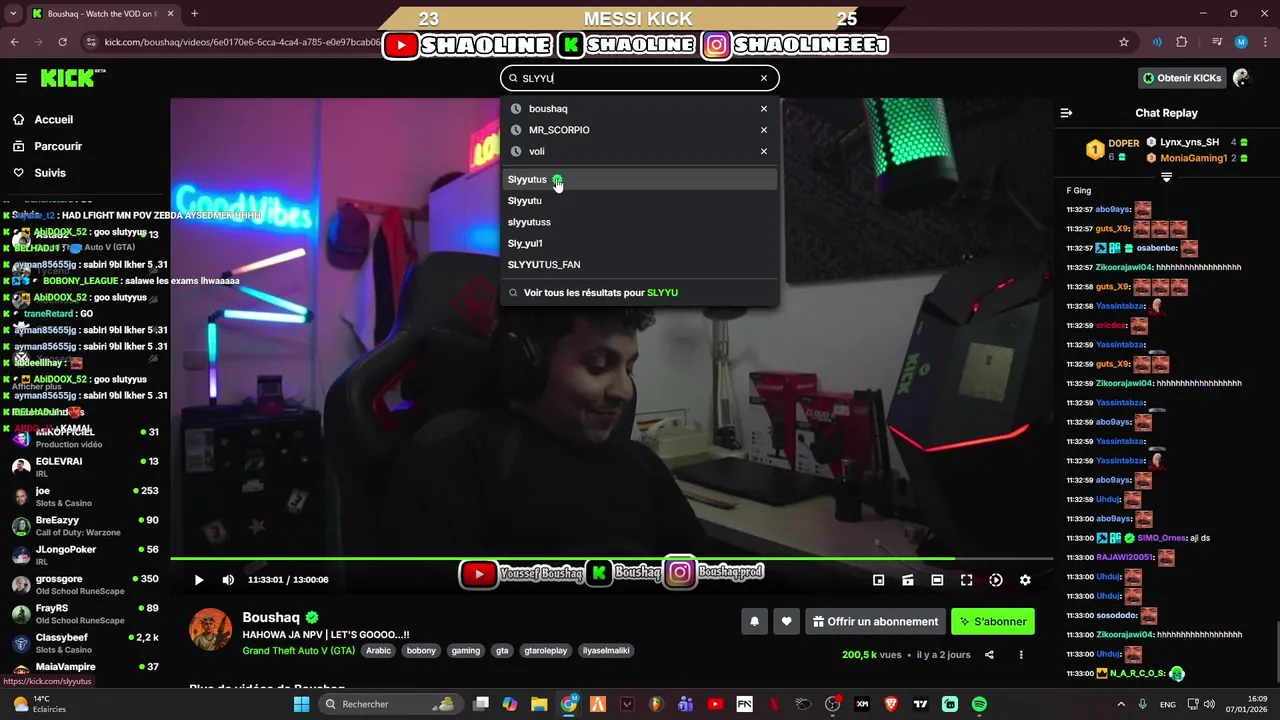Open Chrome tab search chevron
Viewport: 1280px width, 720px height.
click(x=14, y=14)
